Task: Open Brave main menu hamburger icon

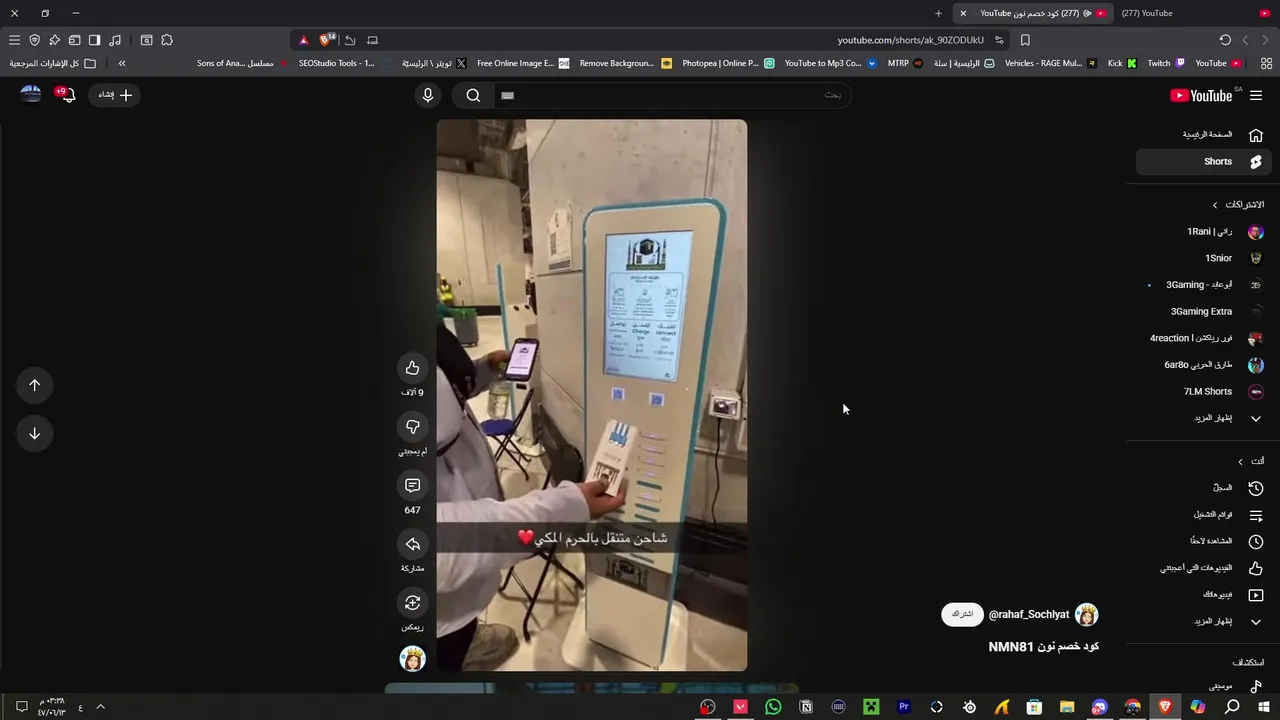Action: pos(14,40)
